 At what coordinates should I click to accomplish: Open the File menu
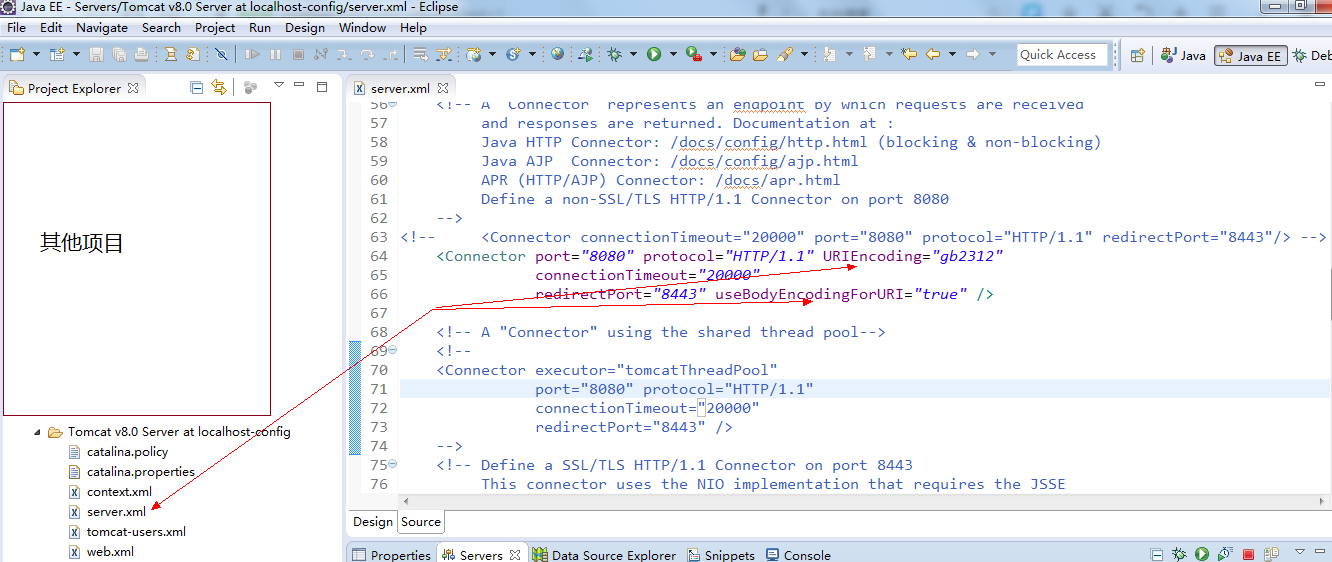coord(16,28)
